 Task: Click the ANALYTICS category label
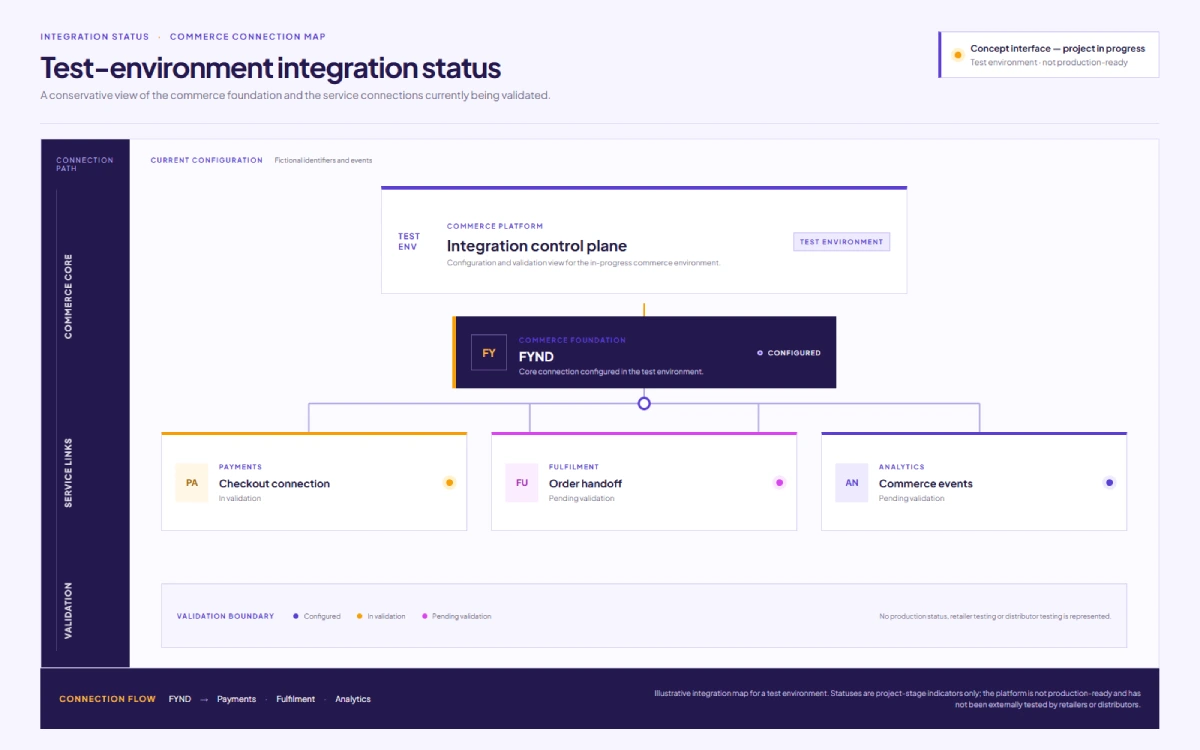[x=902, y=467]
